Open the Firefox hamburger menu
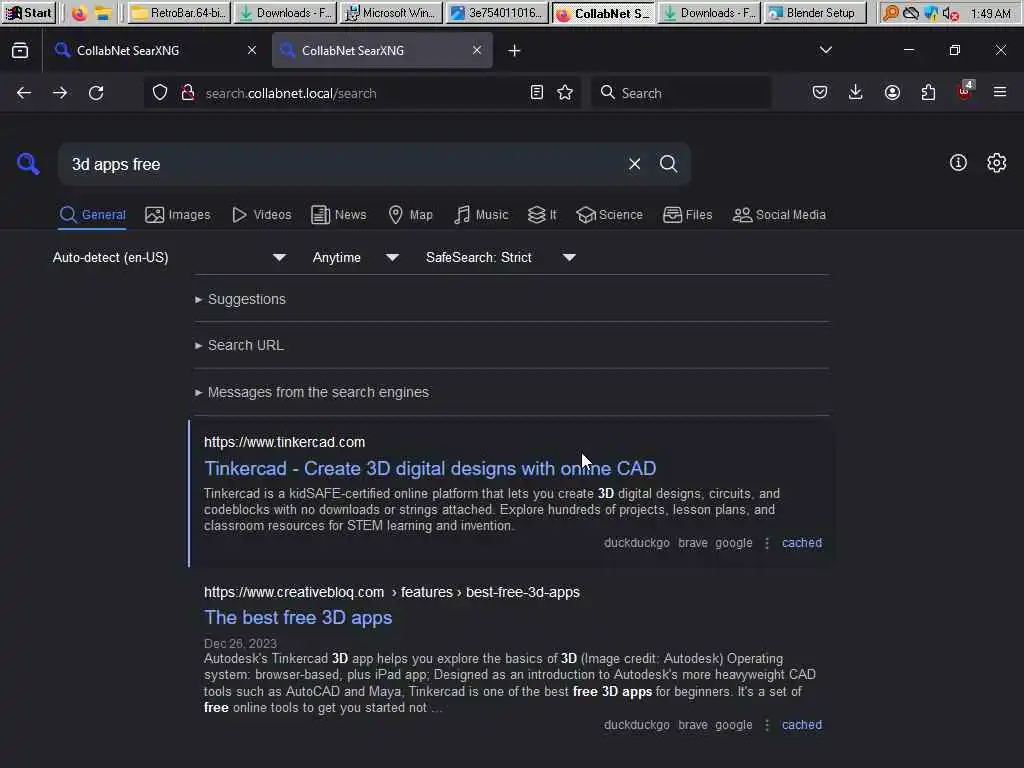Image resolution: width=1024 pixels, height=768 pixels. (x=1000, y=92)
